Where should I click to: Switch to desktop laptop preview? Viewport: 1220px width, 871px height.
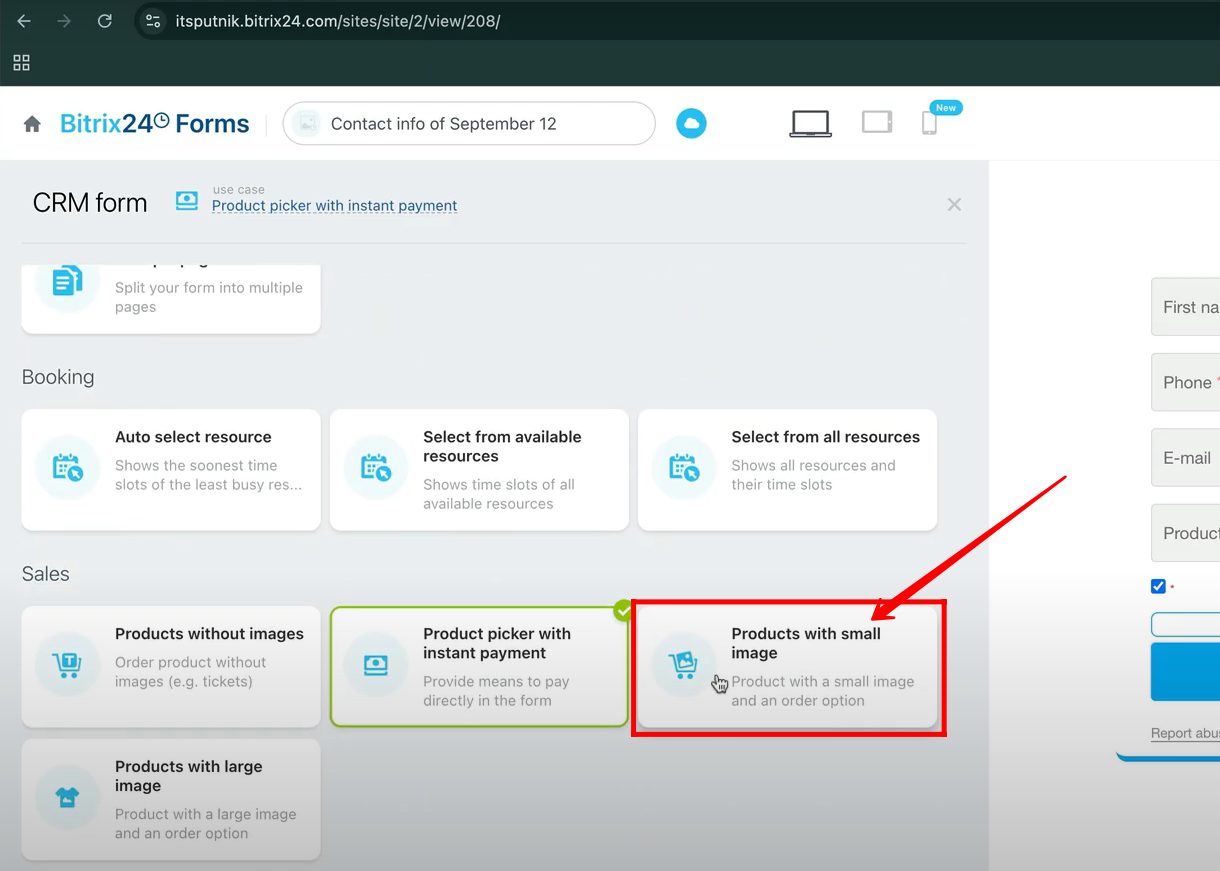pyautogui.click(x=810, y=123)
